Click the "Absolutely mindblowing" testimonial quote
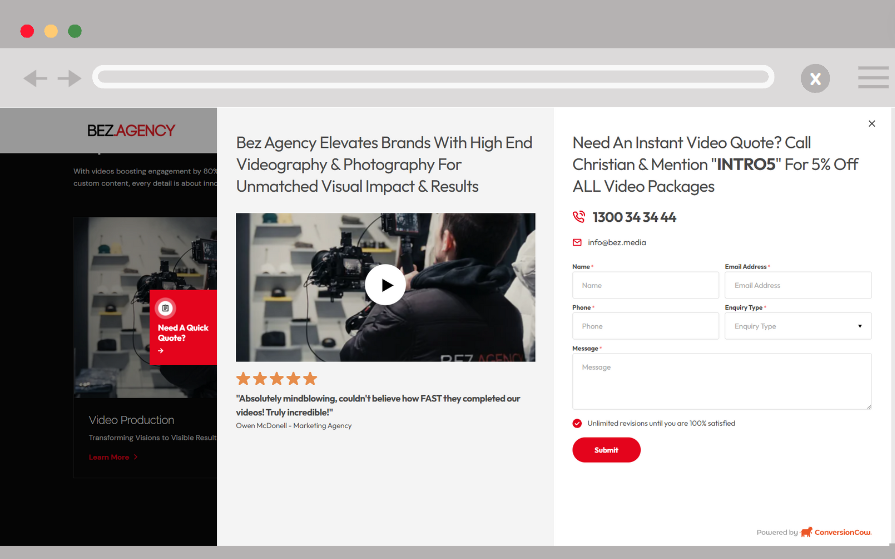 point(378,405)
